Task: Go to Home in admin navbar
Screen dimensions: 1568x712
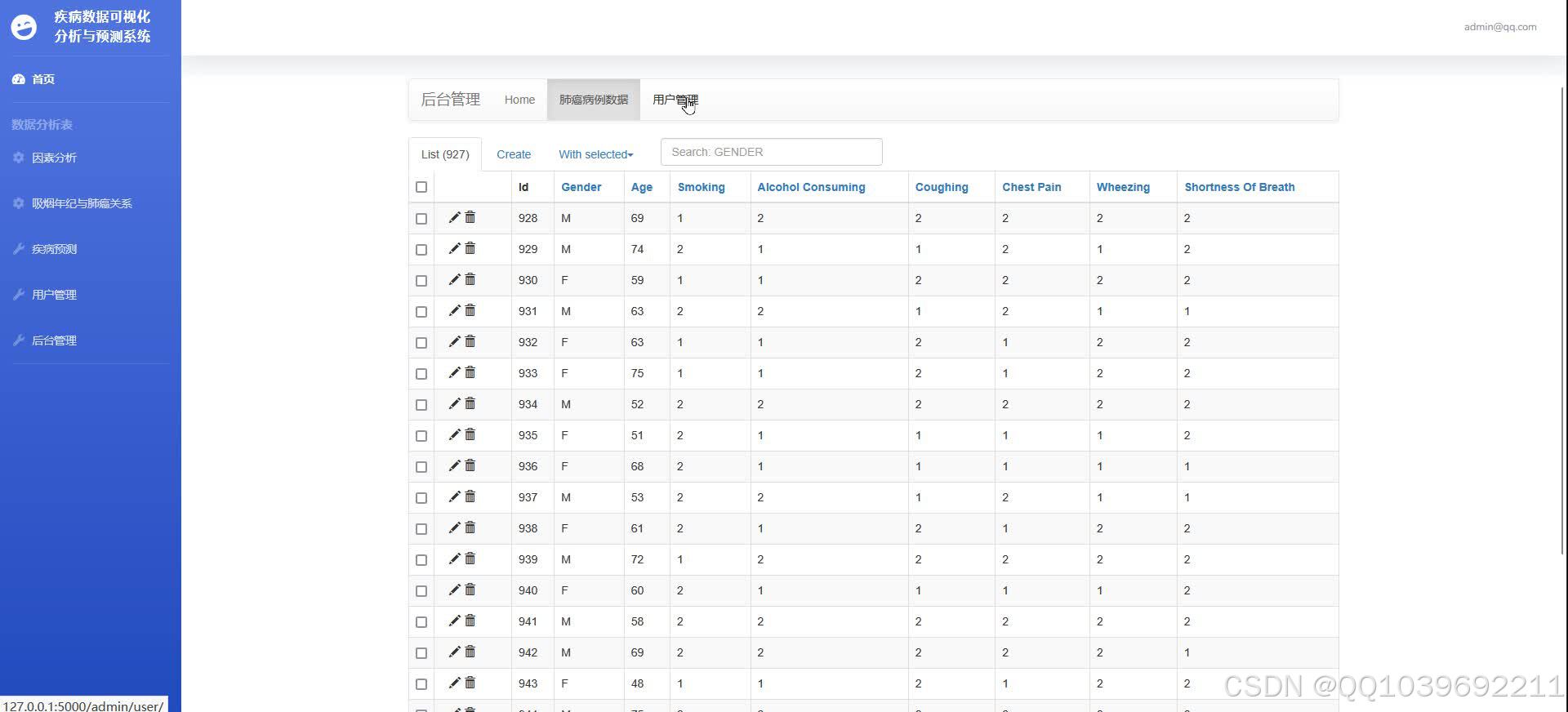Action: pyautogui.click(x=519, y=100)
